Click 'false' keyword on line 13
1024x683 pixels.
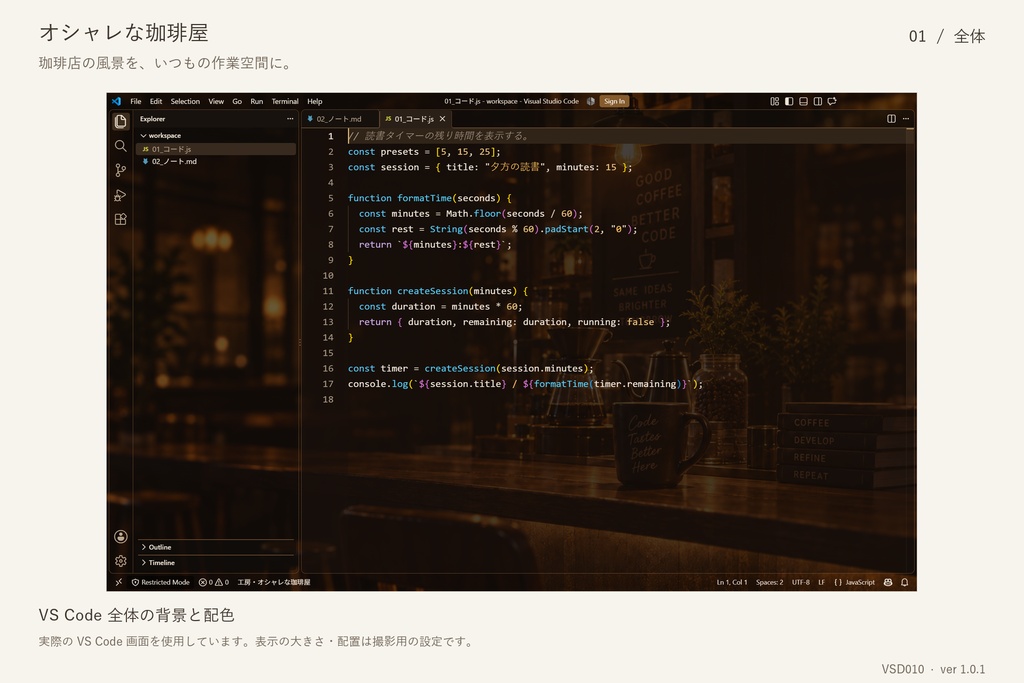pyautogui.click(x=641, y=322)
